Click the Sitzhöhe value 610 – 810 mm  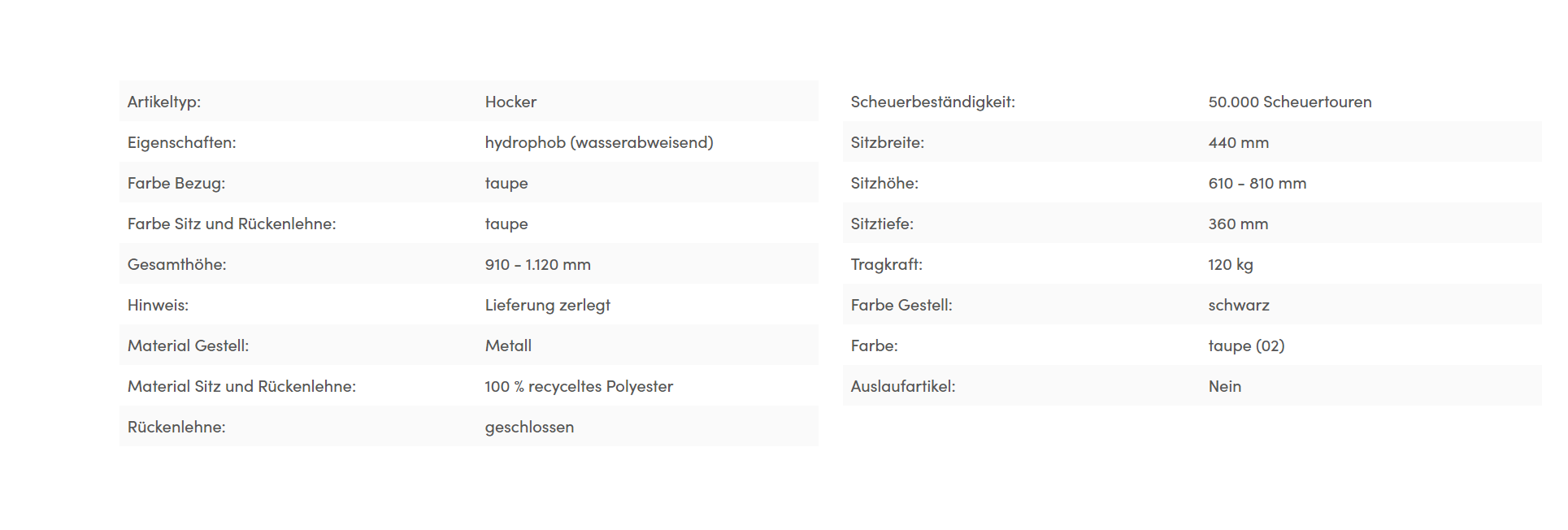(1257, 183)
